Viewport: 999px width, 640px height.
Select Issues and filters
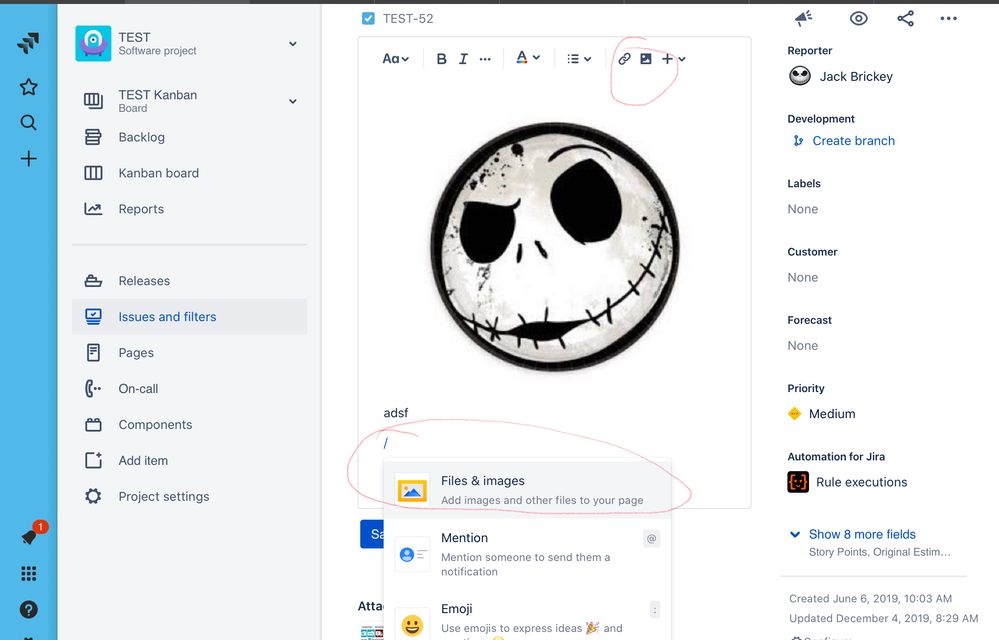click(x=190, y=316)
